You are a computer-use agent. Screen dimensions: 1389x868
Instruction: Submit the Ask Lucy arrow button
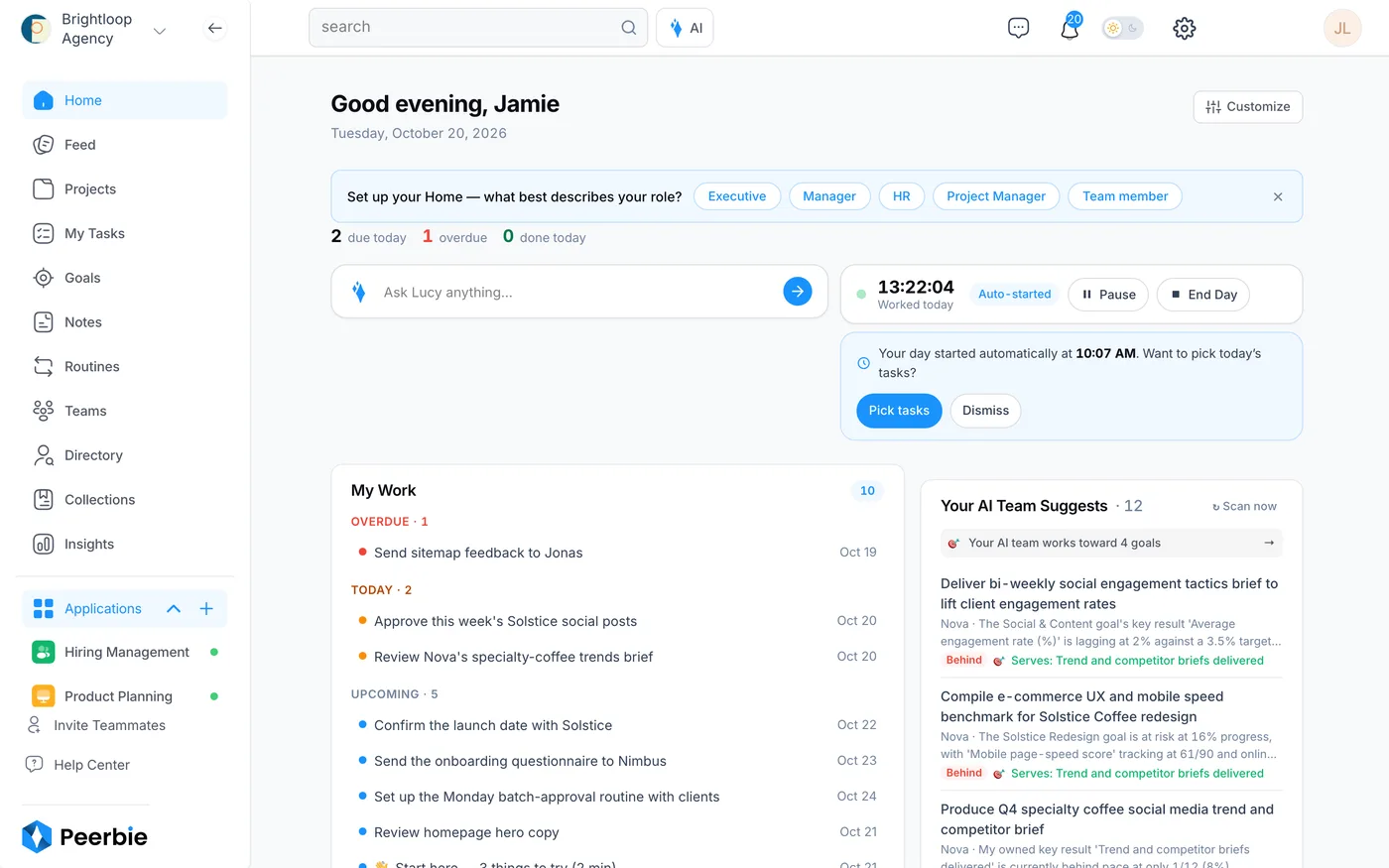tap(797, 291)
